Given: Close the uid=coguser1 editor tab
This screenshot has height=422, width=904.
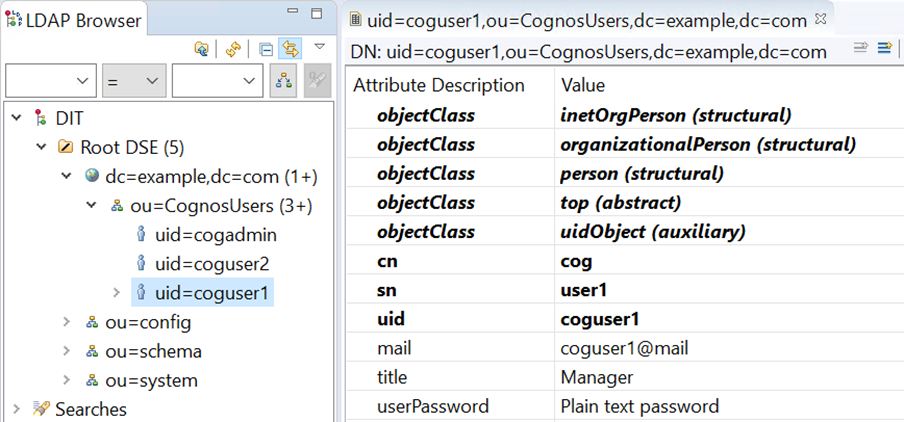Looking at the screenshot, I should (820, 19).
